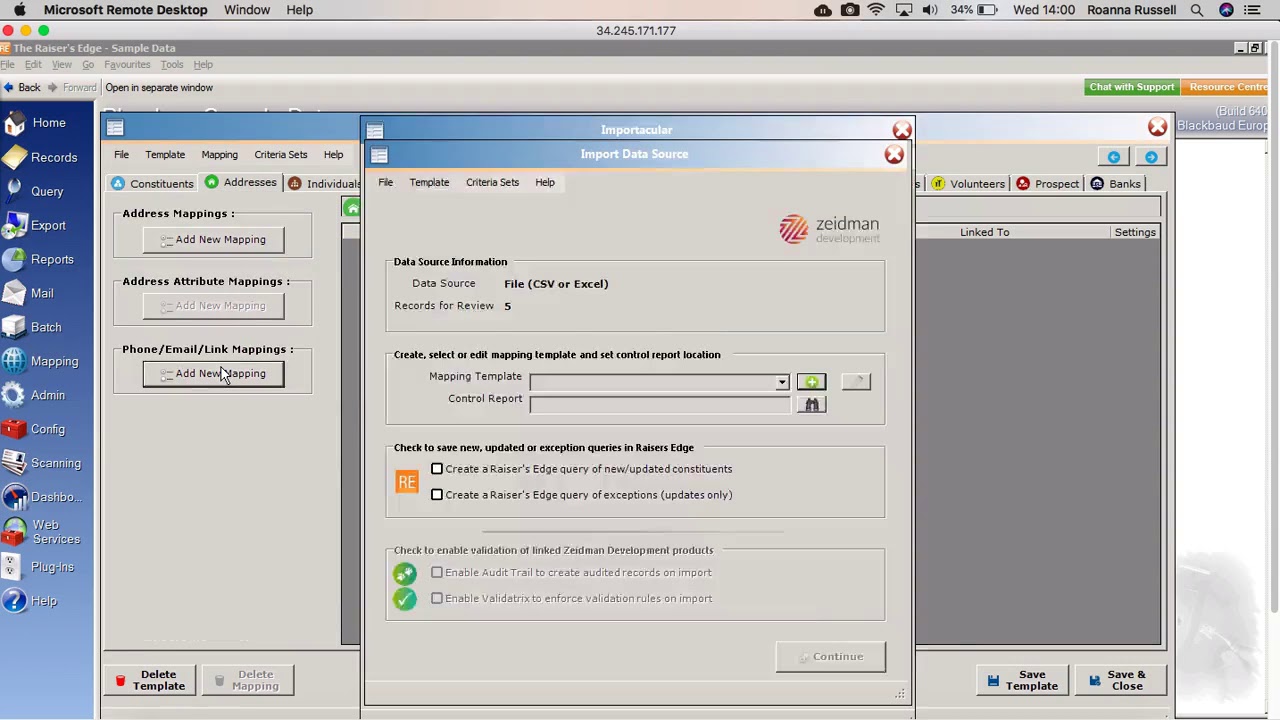Close the Import Data Source dialog
Image resolution: width=1280 pixels, height=720 pixels.
click(894, 155)
